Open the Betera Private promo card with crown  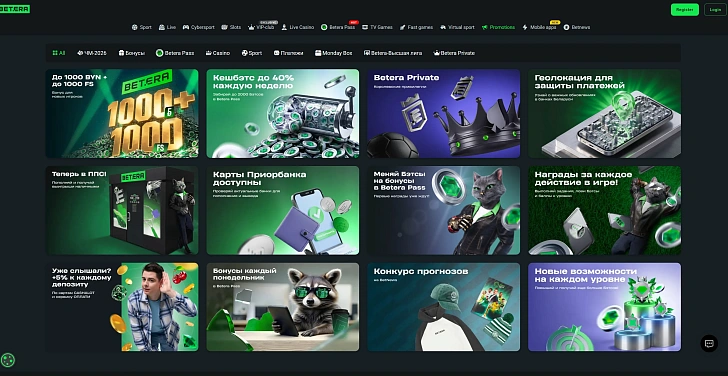click(x=443, y=113)
